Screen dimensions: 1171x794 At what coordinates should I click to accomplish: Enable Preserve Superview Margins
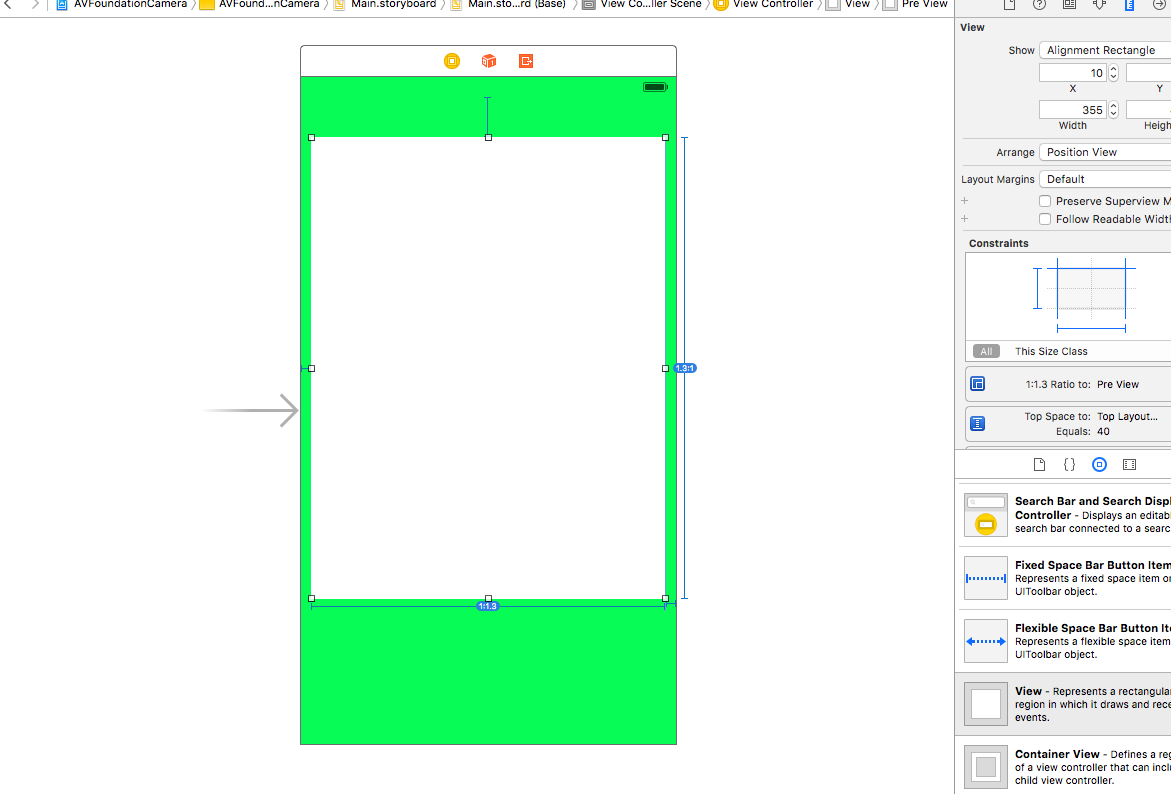point(1045,200)
